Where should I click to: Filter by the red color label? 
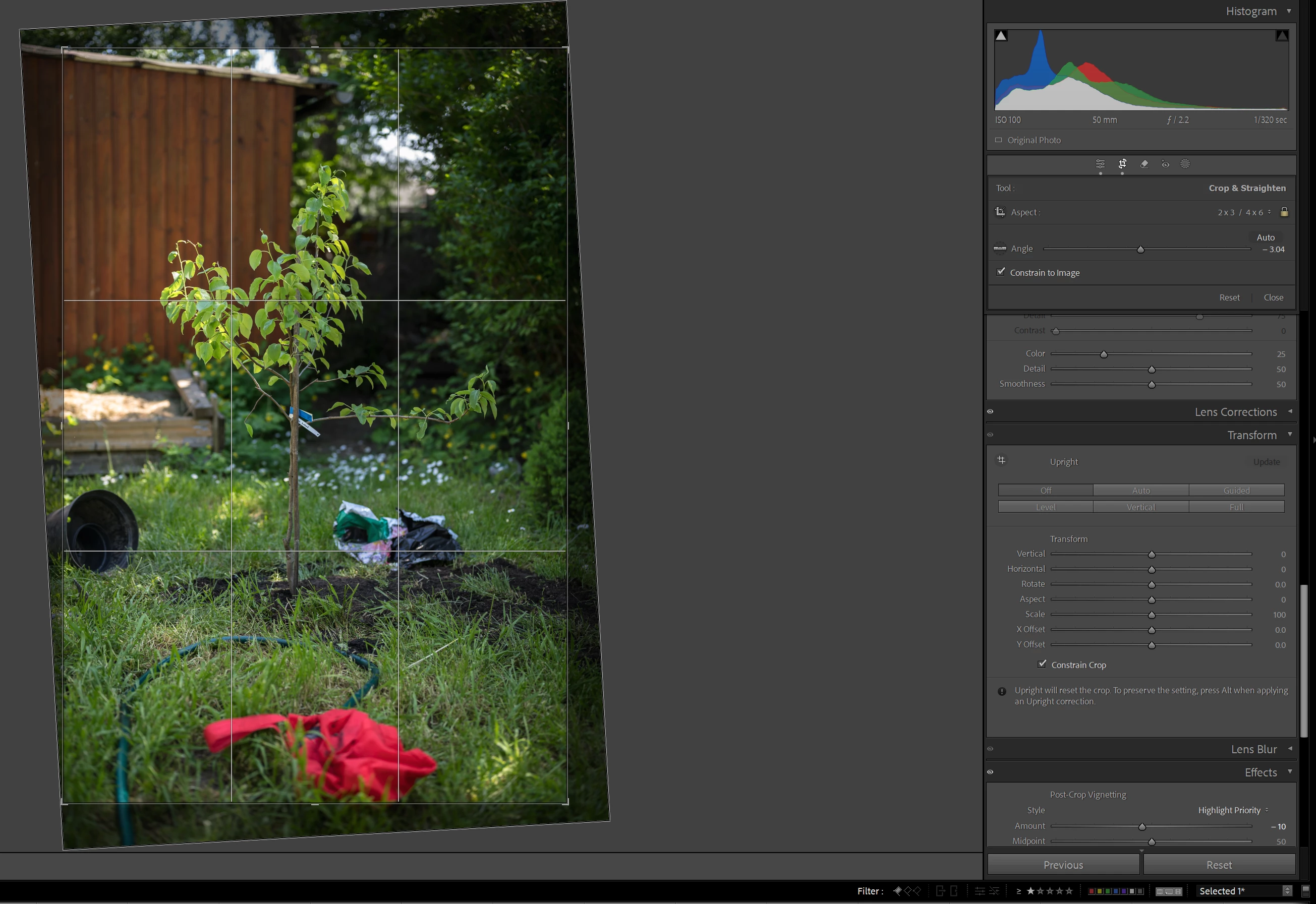coord(1091,891)
